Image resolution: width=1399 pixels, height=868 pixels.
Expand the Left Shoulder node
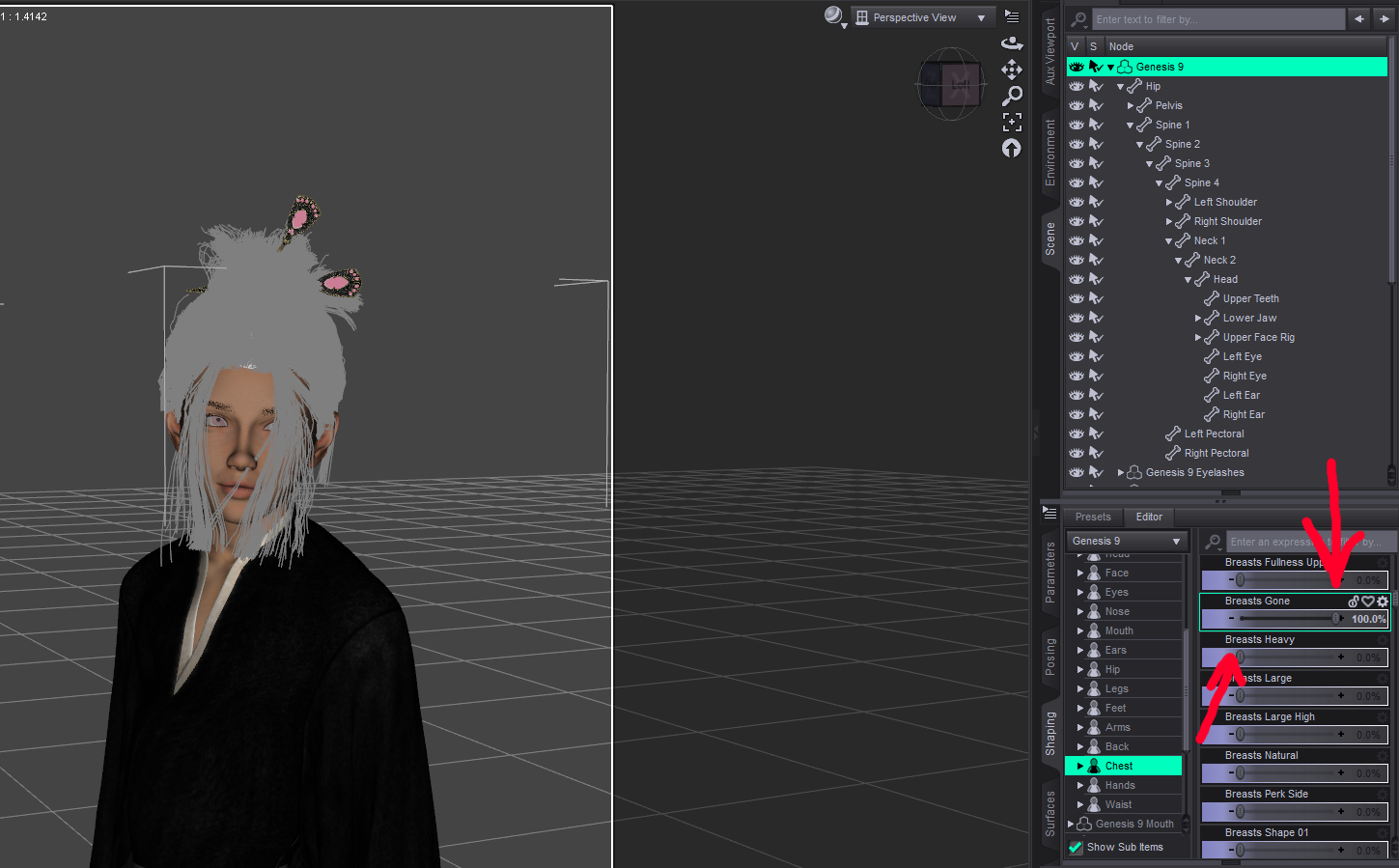click(1169, 202)
